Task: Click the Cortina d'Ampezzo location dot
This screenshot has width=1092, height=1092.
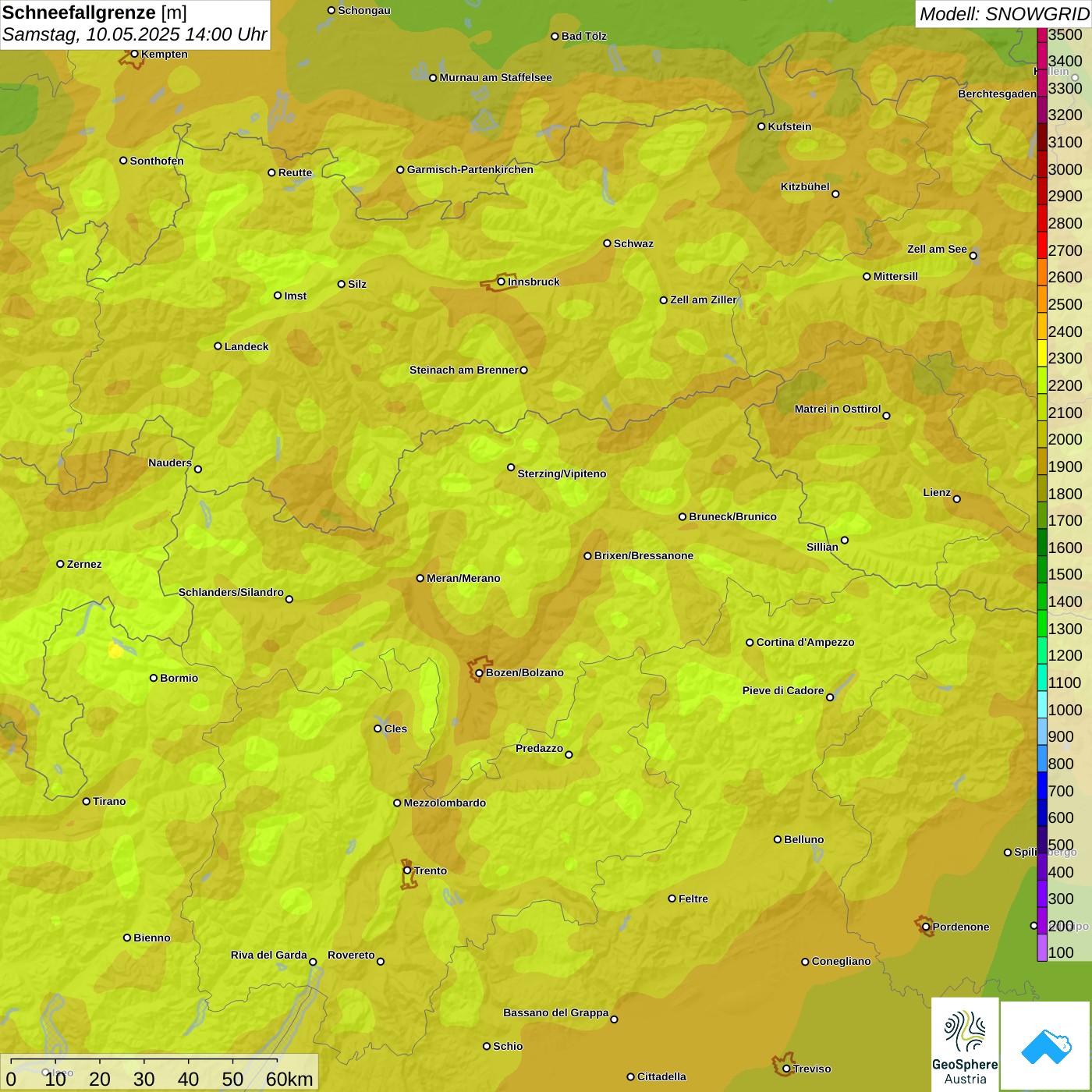Action: [750, 643]
